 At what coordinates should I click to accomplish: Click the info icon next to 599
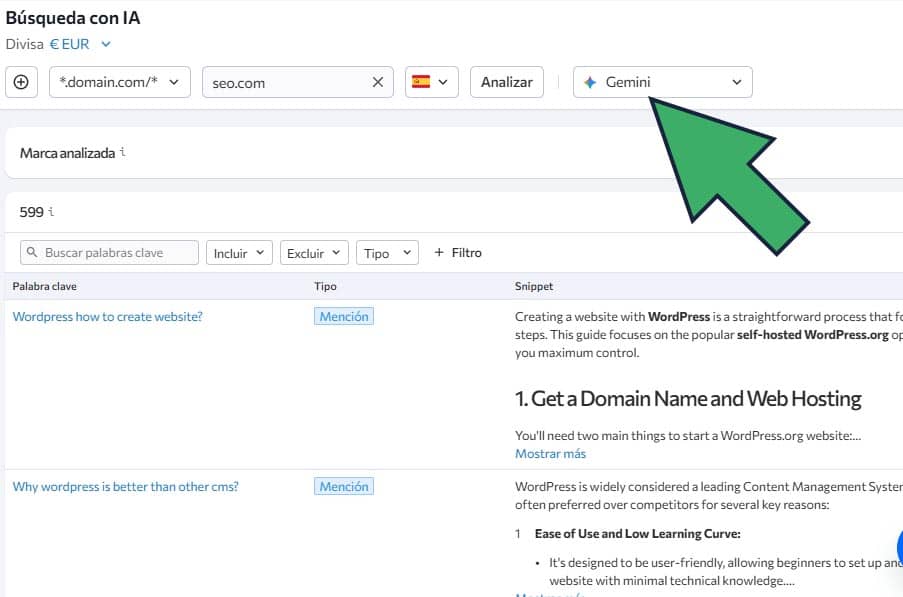click(52, 211)
